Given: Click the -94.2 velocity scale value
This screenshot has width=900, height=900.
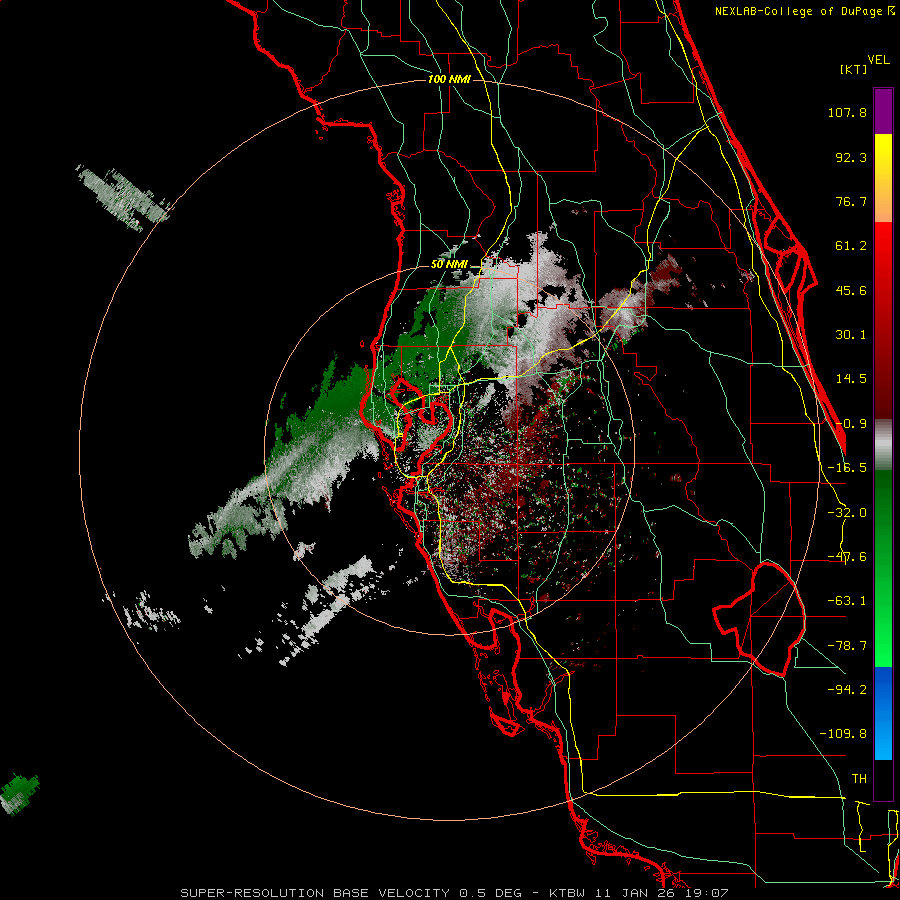Looking at the screenshot, I should [847, 690].
